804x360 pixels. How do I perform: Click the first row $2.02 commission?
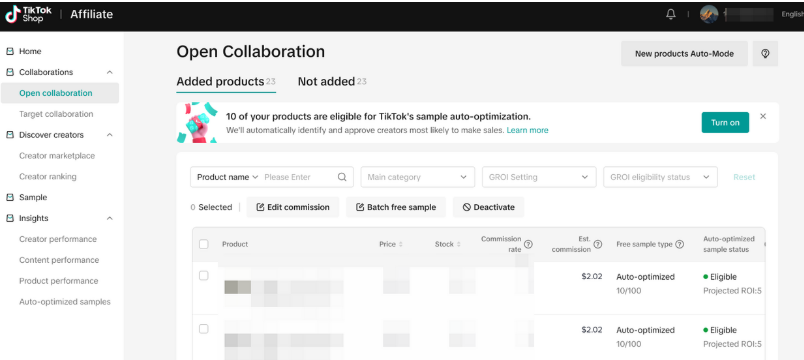(x=592, y=276)
